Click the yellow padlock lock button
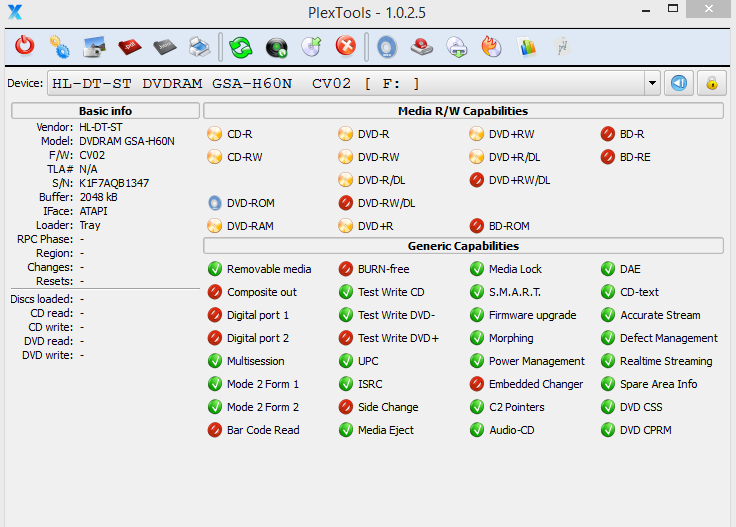736x527 pixels. tap(712, 83)
